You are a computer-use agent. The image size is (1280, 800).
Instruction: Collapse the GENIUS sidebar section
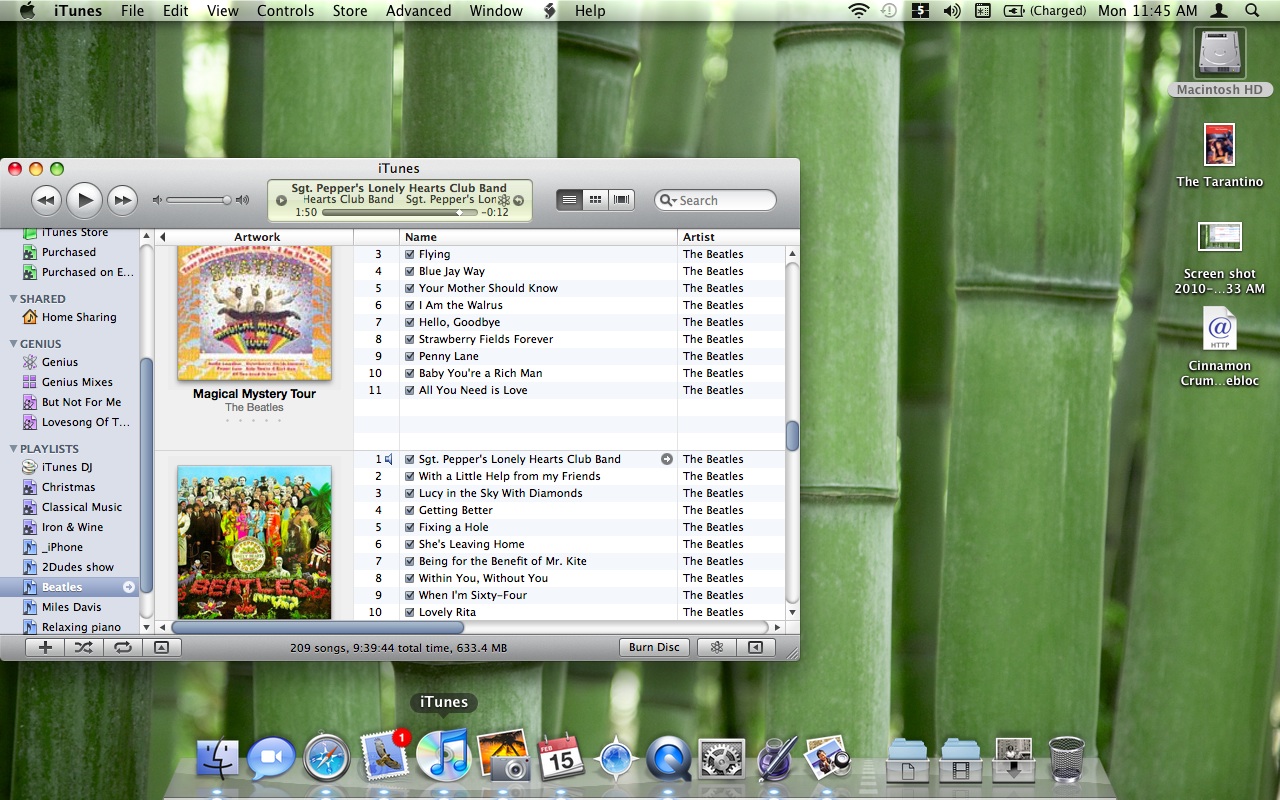click(13, 344)
